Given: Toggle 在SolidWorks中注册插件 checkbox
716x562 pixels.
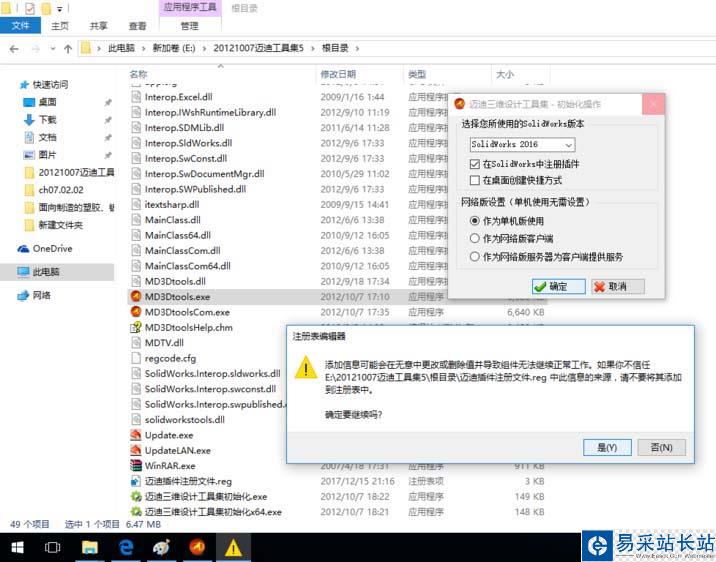Looking at the screenshot, I should (474, 164).
